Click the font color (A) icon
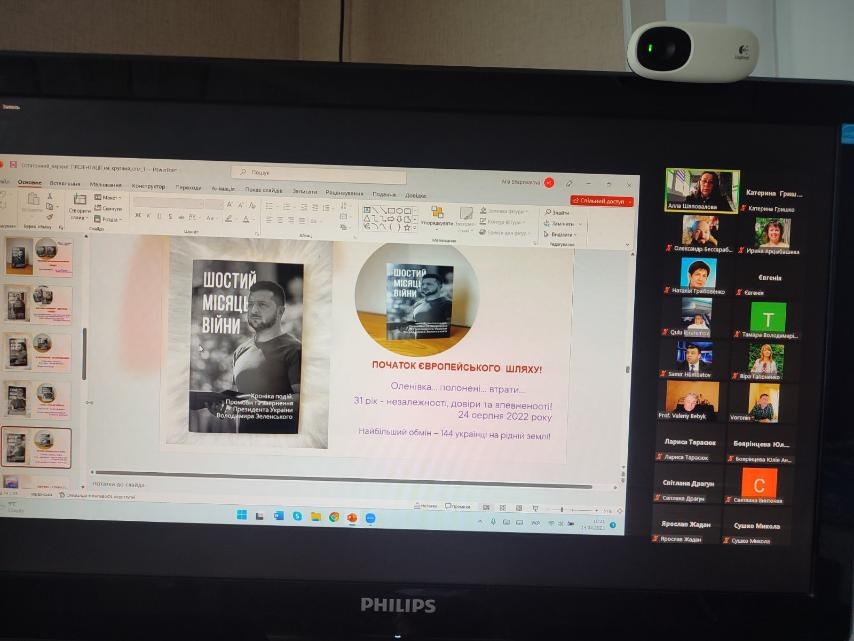The height and width of the screenshot is (641, 854). coord(246,219)
